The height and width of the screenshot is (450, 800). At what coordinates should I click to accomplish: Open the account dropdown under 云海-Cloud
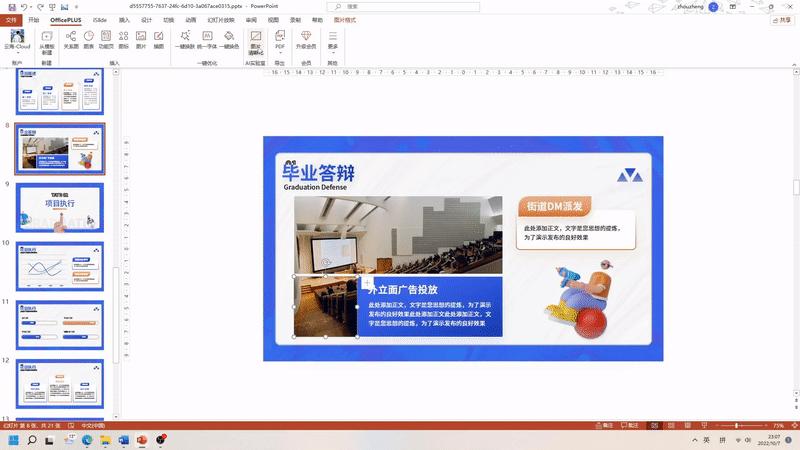click(x=17, y=52)
